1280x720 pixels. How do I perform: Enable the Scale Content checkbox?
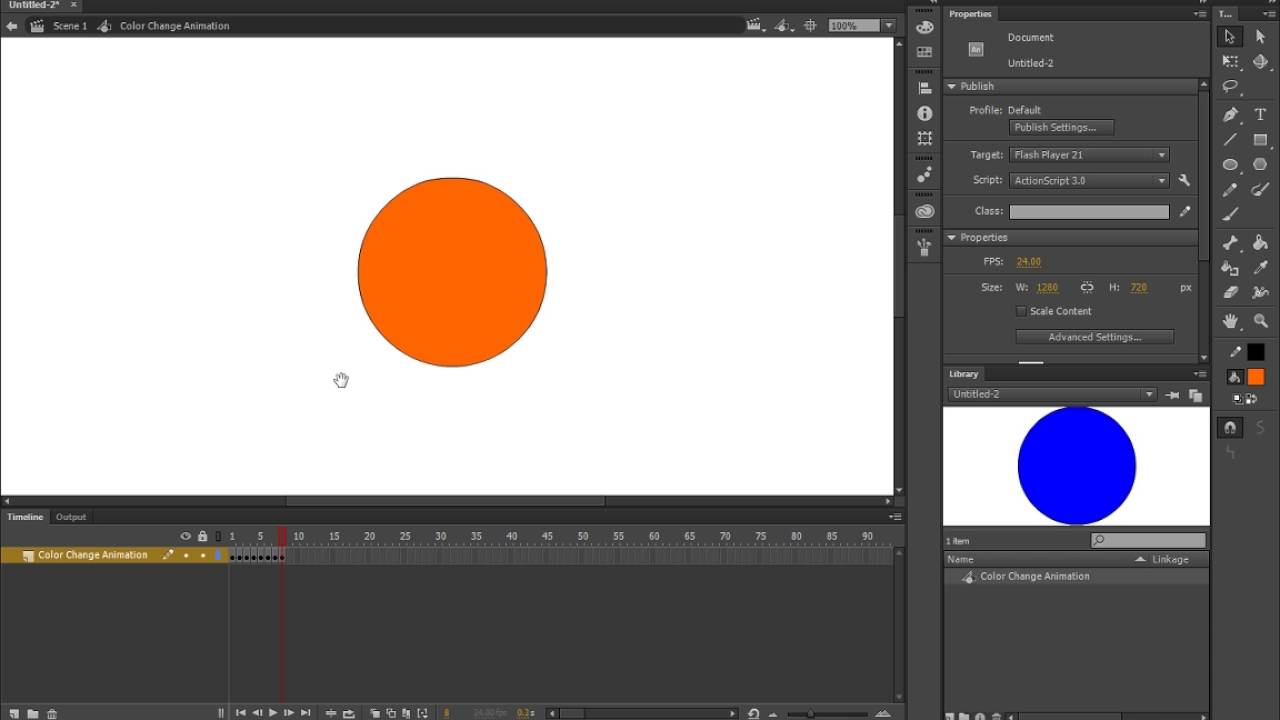(1021, 311)
